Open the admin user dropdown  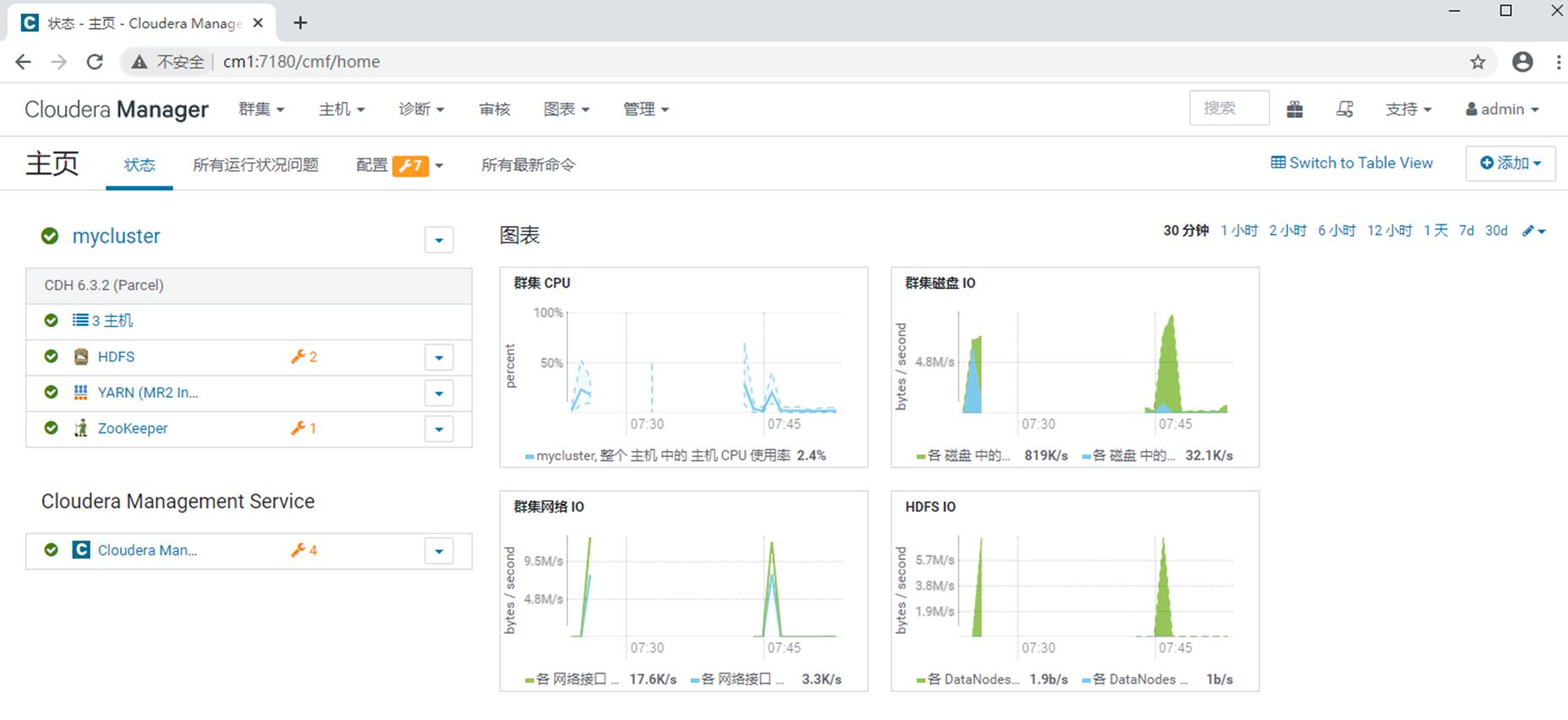click(x=1502, y=110)
